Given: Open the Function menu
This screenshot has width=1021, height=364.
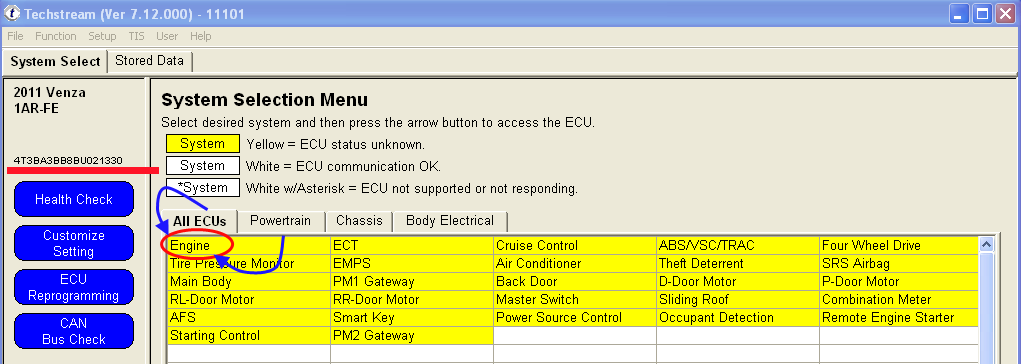Looking at the screenshot, I should tap(56, 36).
